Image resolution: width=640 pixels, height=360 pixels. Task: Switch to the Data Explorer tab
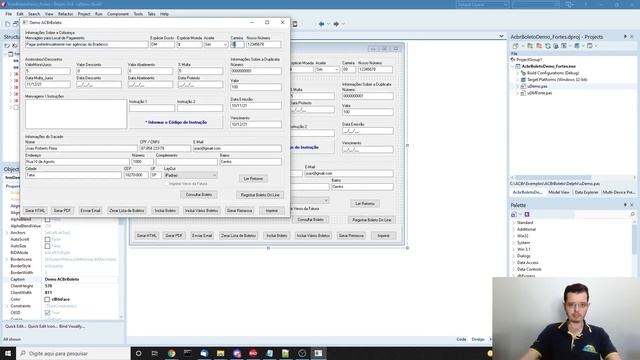pyautogui.click(x=587, y=192)
